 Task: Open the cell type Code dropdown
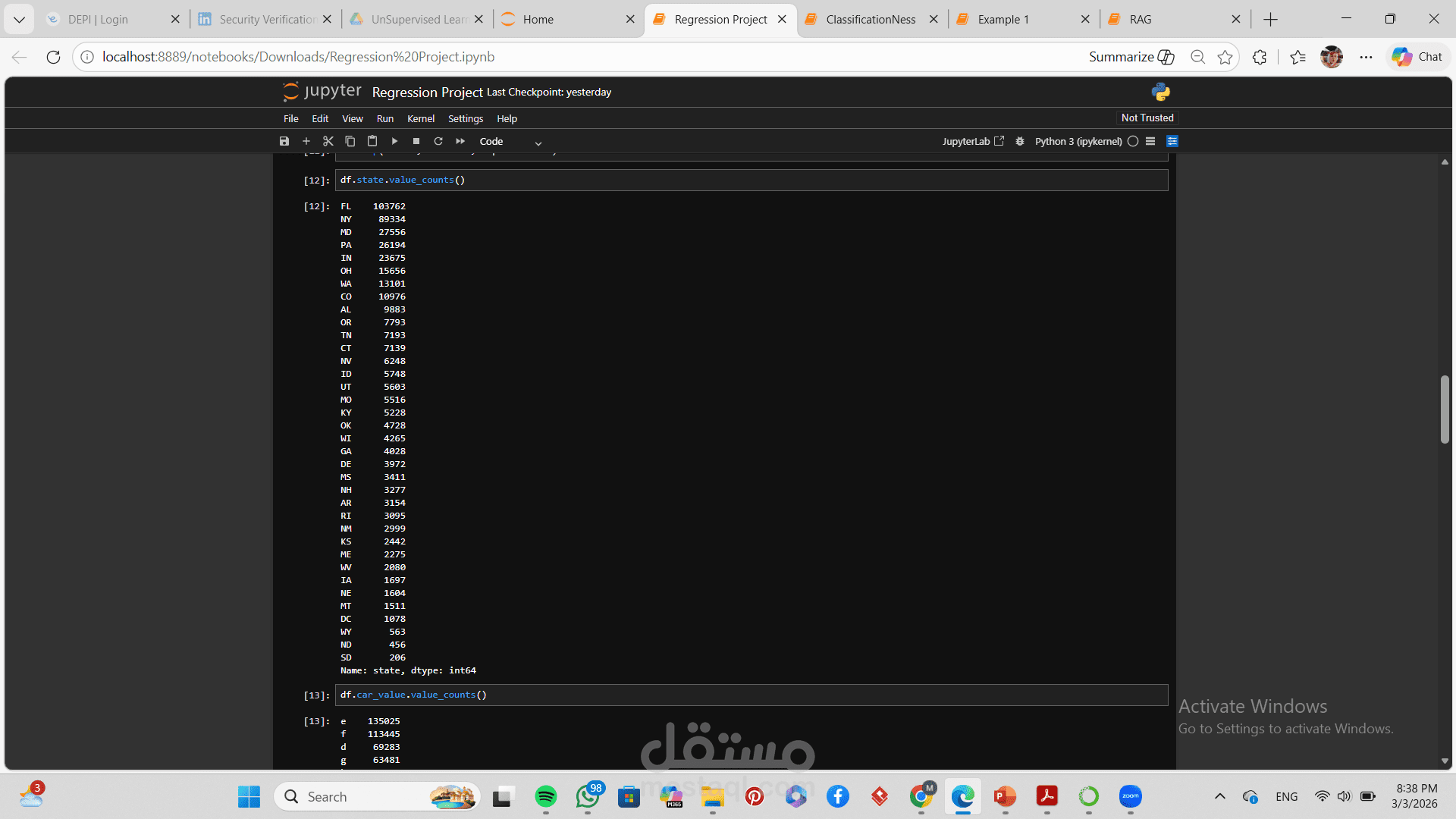click(x=510, y=142)
